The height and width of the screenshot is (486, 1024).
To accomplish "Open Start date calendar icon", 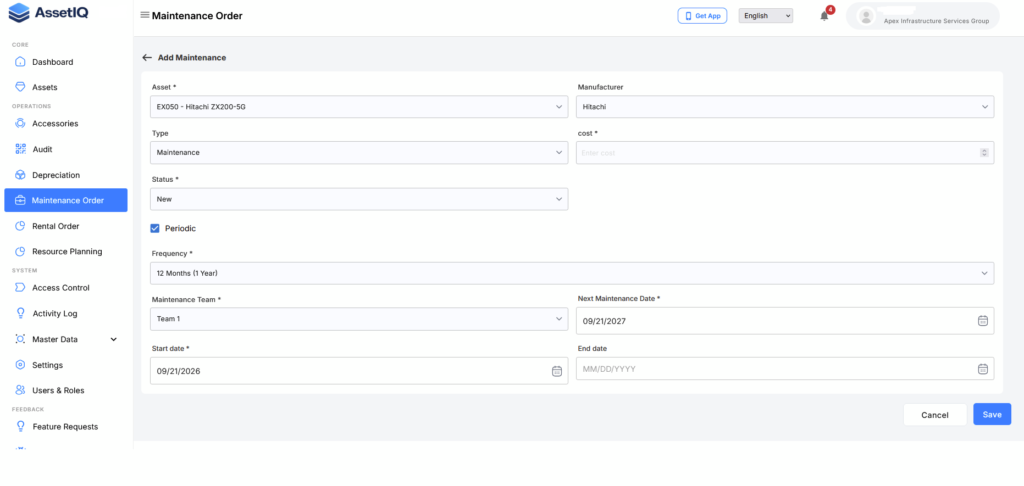I will click(557, 371).
